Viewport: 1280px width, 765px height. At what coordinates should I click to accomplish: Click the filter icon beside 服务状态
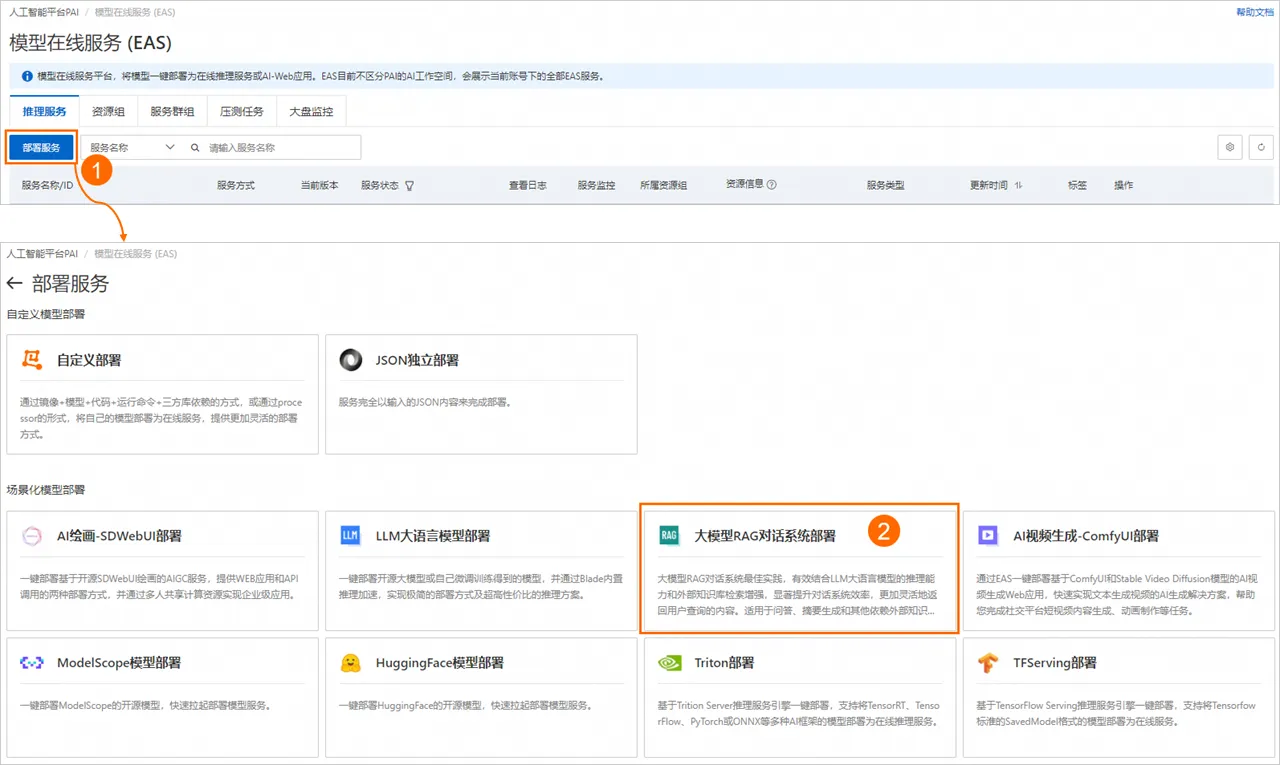pos(409,185)
